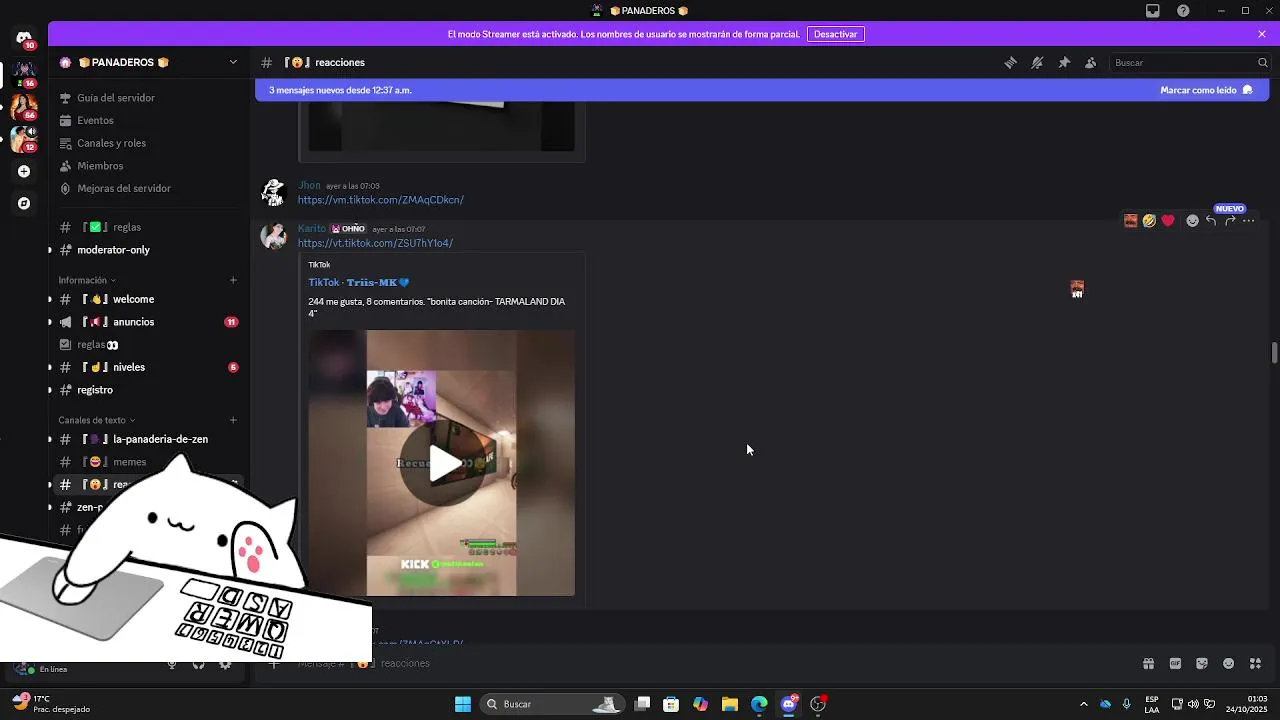This screenshot has width=1280, height=720.
Task: Open Eventos in server sidebar
Action: click(95, 120)
